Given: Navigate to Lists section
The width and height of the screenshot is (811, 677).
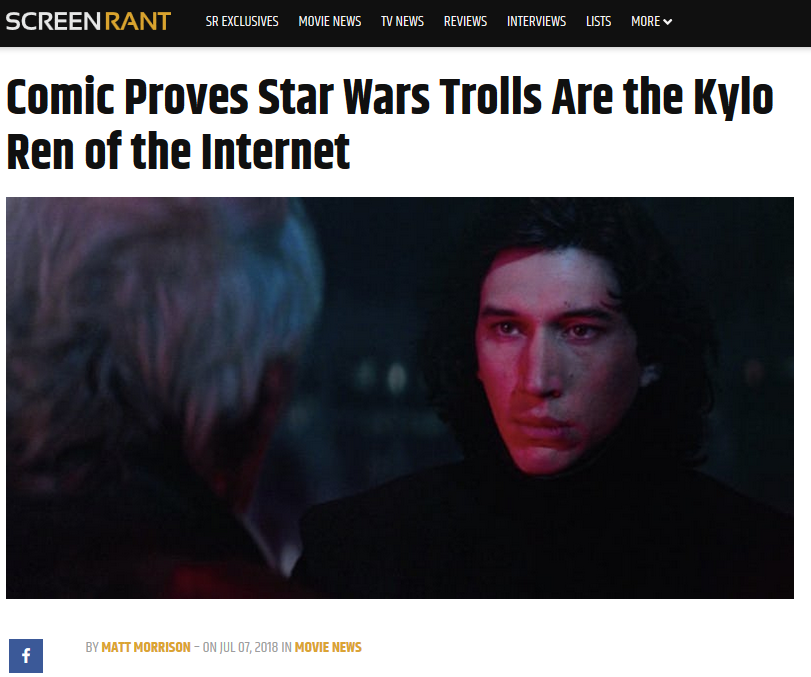Looking at the screenshot, I should [x=598, y=21].
